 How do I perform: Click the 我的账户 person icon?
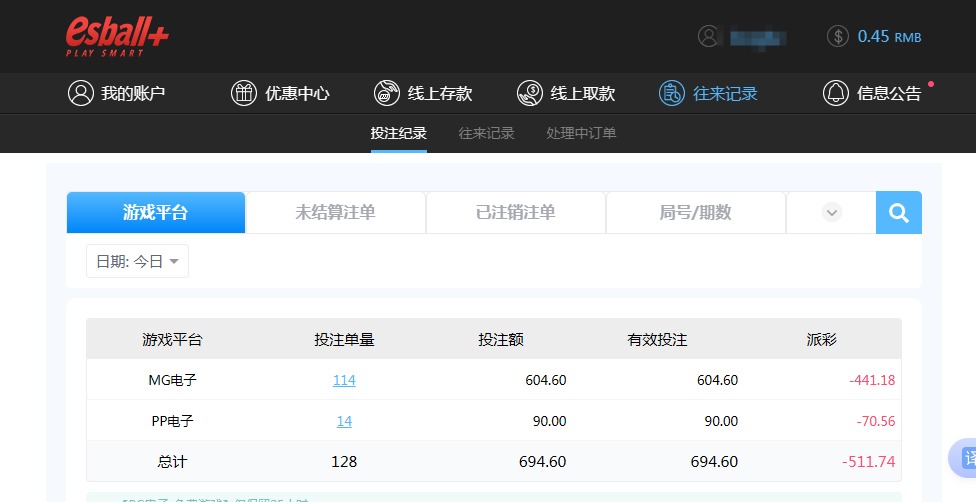[x=81, y=93]
